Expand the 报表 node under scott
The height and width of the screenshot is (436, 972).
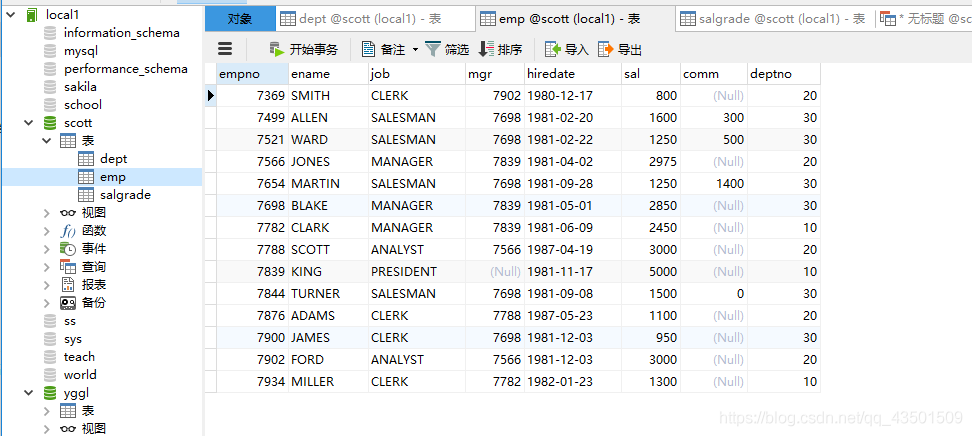[x=46, y=285]
